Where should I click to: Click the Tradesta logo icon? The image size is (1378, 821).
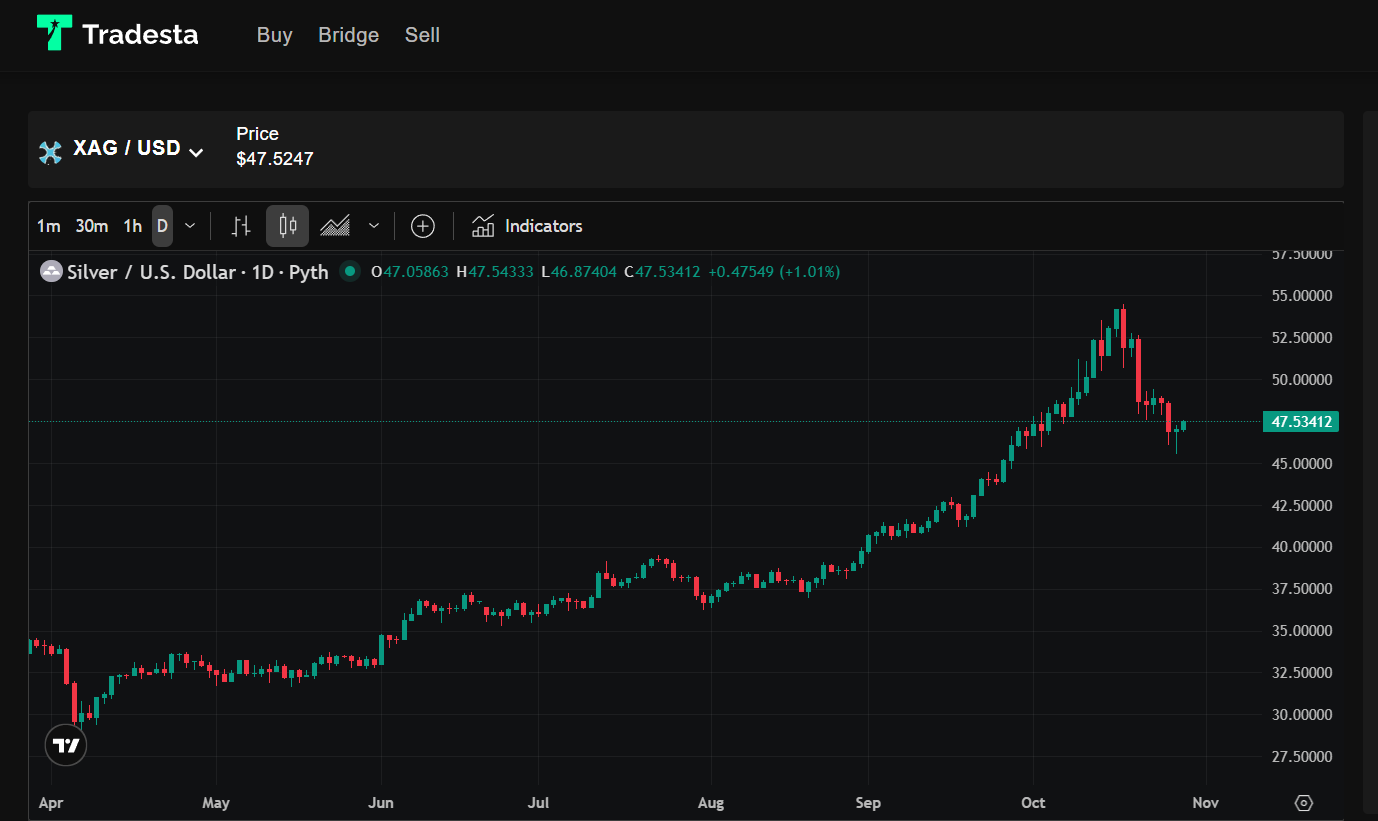click(54, 33)
